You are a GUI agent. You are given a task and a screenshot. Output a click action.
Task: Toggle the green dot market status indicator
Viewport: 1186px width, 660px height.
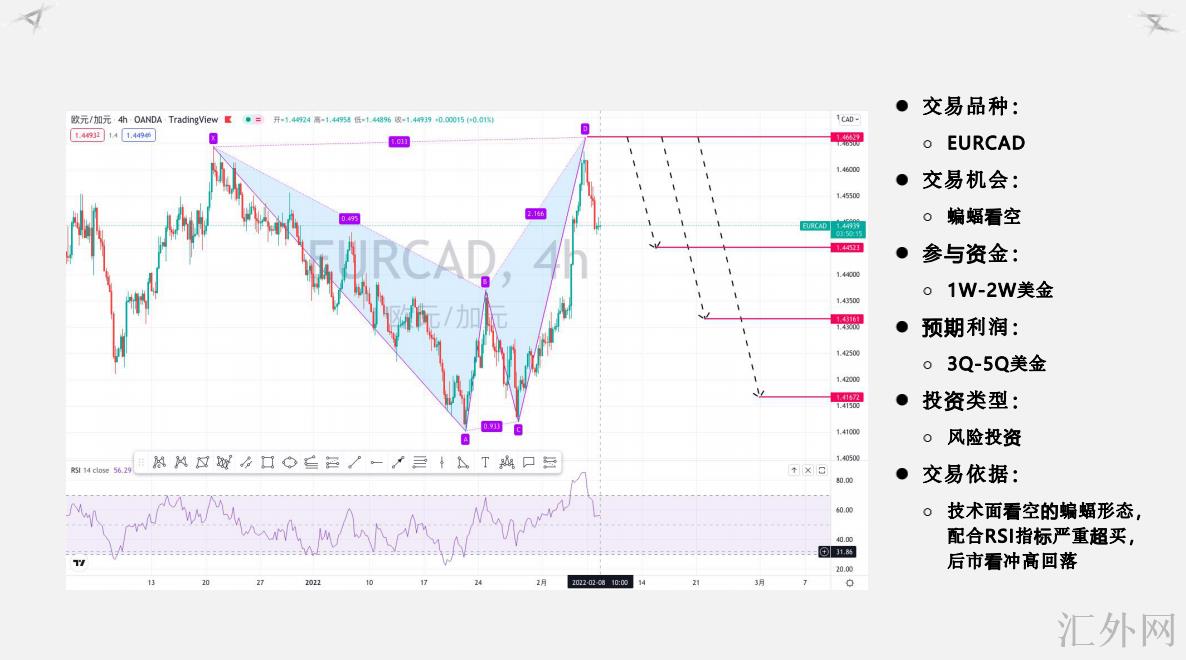point(246,119)
